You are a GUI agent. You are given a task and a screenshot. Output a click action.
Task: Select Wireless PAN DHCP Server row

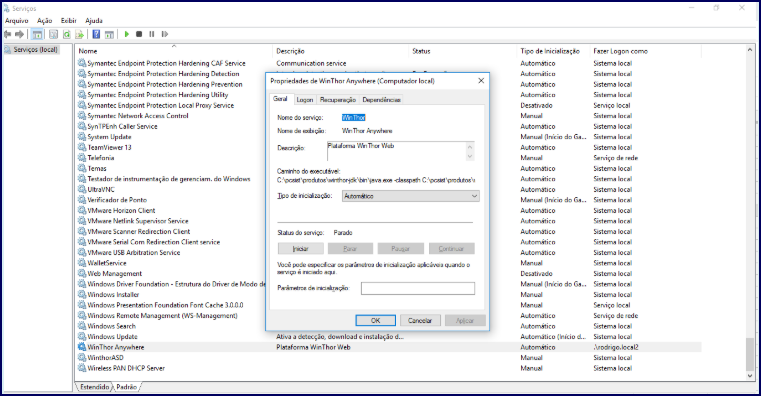[126, 368]
